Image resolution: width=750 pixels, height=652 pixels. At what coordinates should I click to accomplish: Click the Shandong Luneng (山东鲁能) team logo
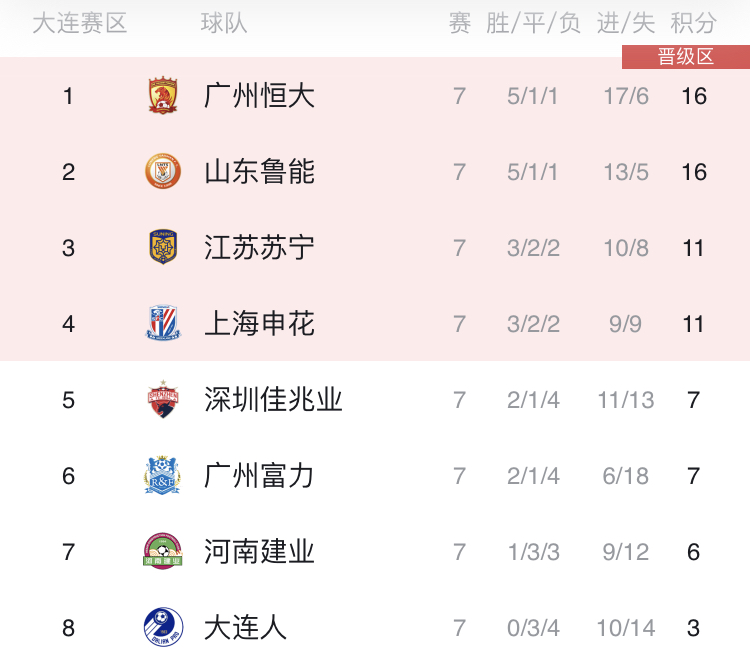click(x=163, y=171)
